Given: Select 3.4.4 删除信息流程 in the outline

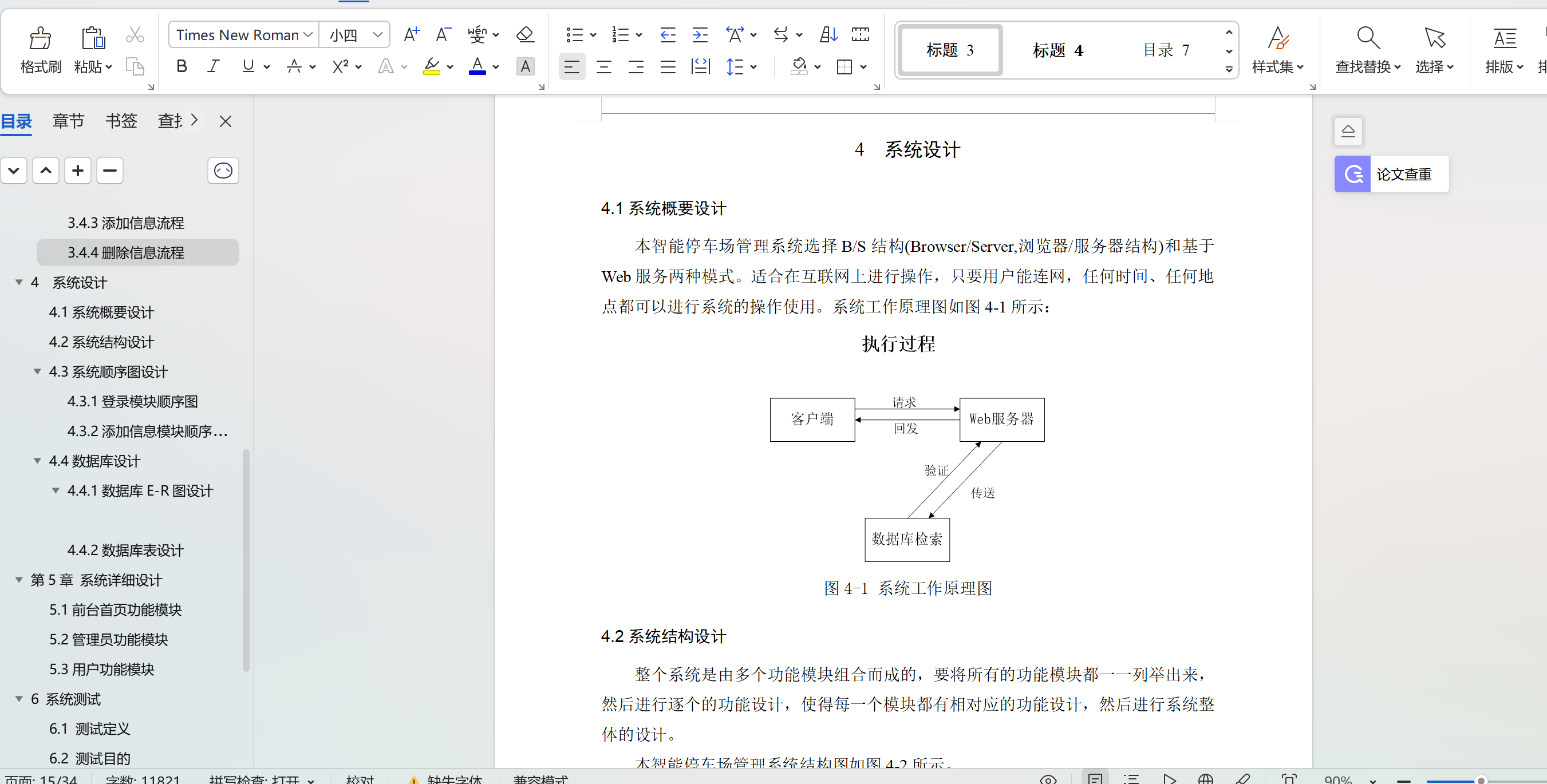Looking at the screenshot, I should [x=126, y=252].
